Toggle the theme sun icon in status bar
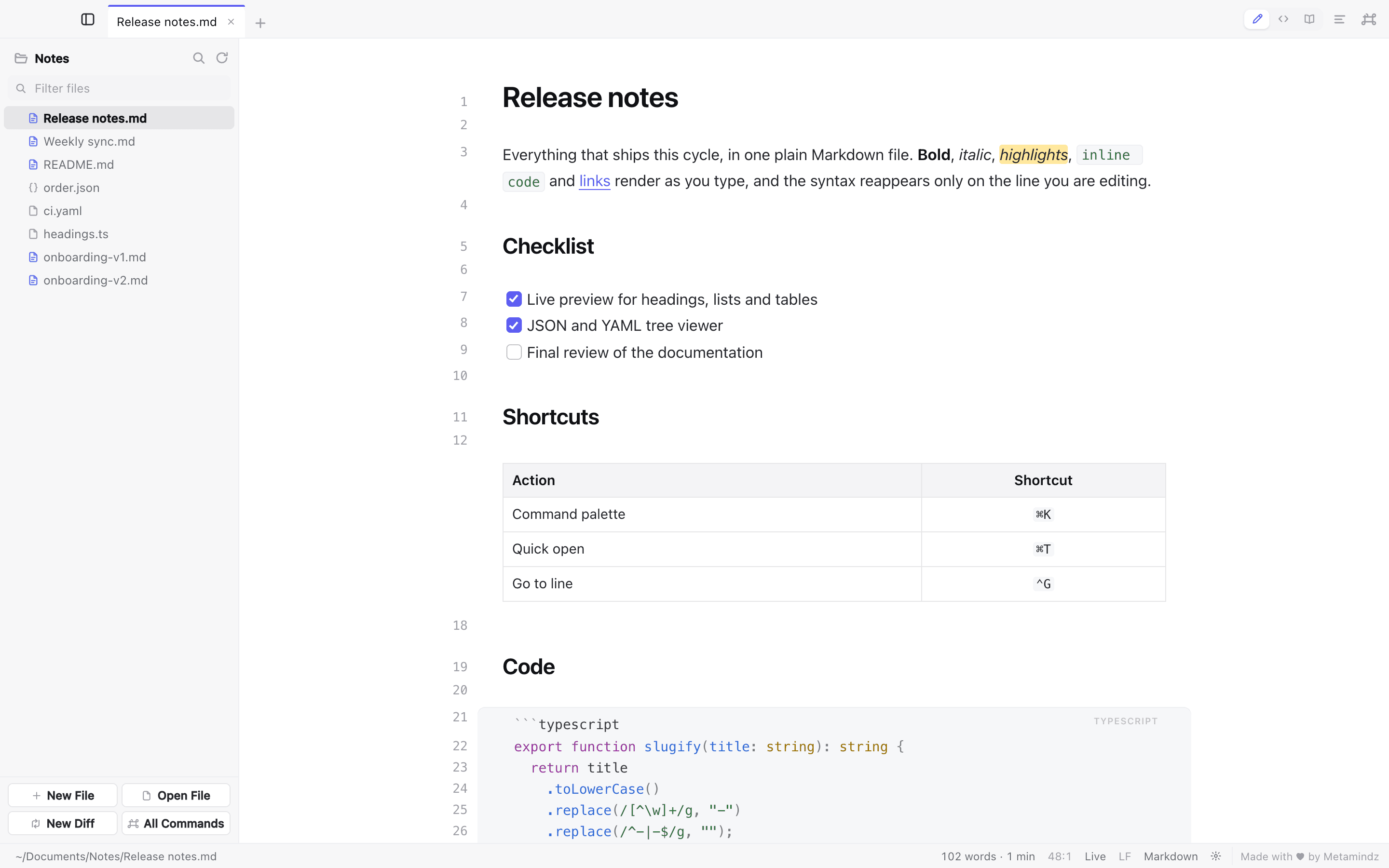Screen dimensions: 1389x868 pos(1216,856)
